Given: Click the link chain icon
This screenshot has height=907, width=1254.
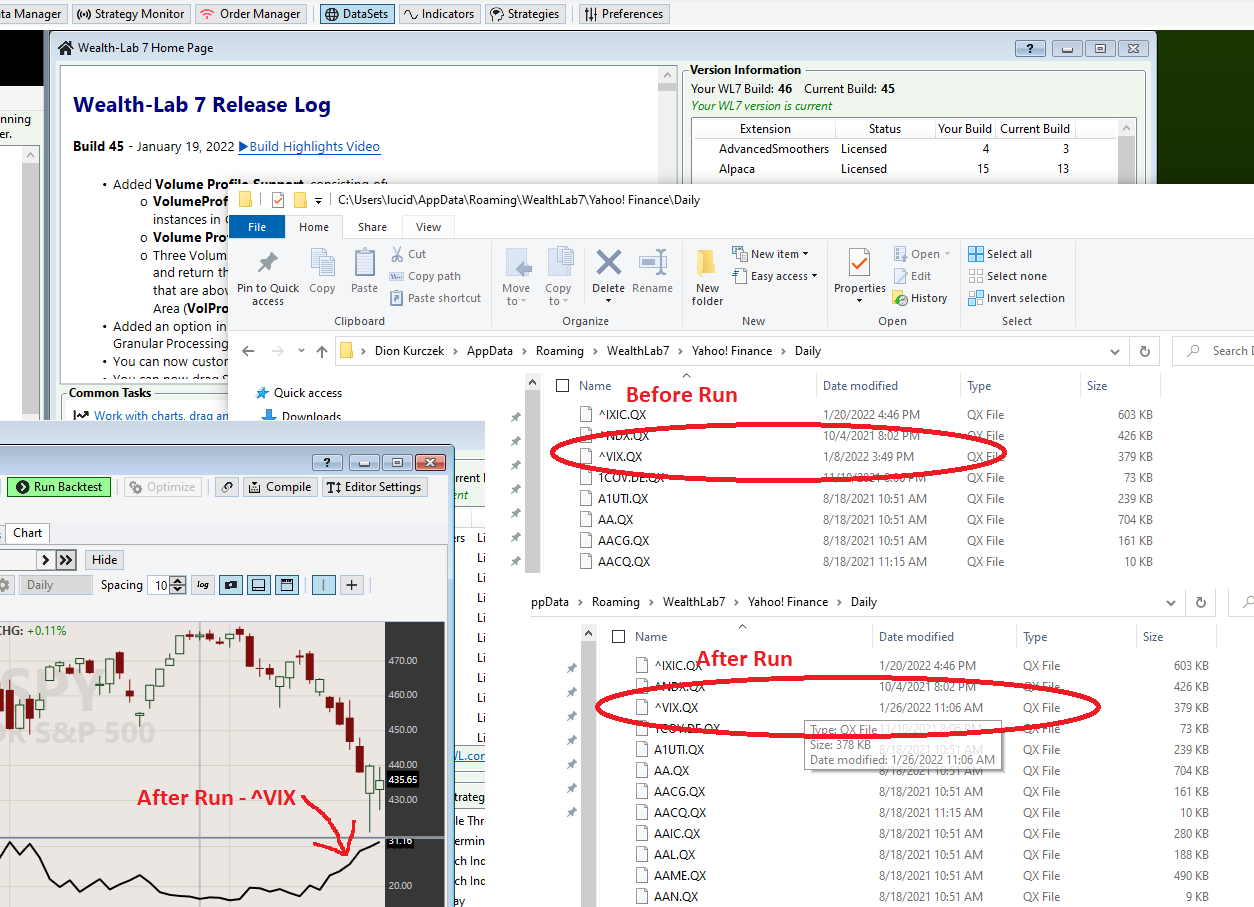Looking at the screenshot, I should click(228, 487).
